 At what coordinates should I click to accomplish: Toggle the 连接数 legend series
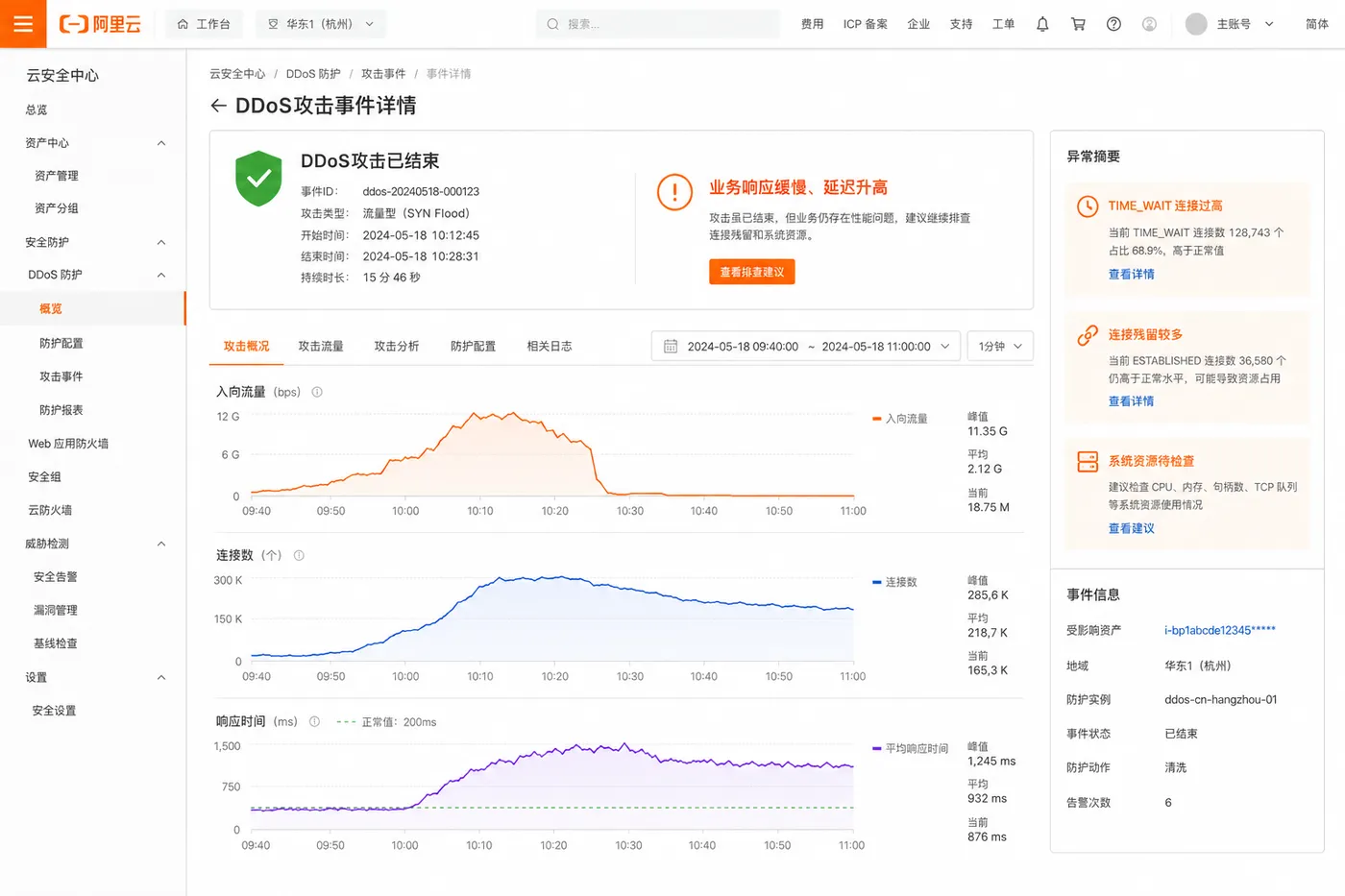(x=894, y=582)
